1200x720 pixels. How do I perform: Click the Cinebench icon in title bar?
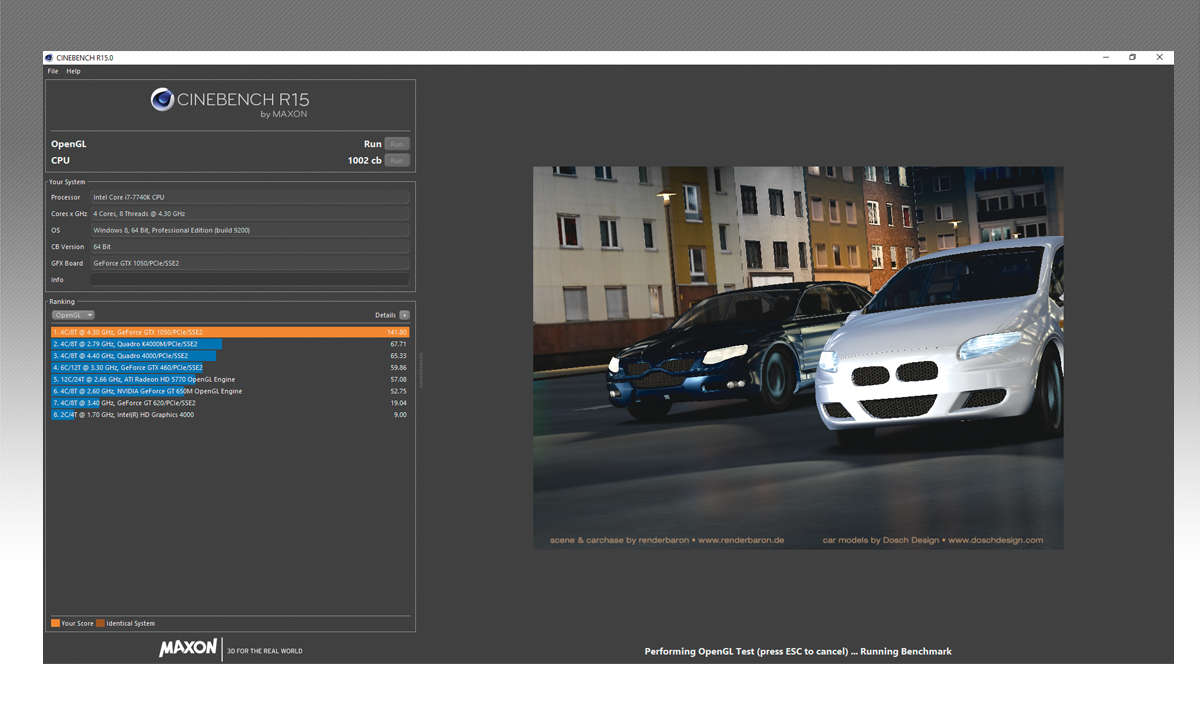49,58
